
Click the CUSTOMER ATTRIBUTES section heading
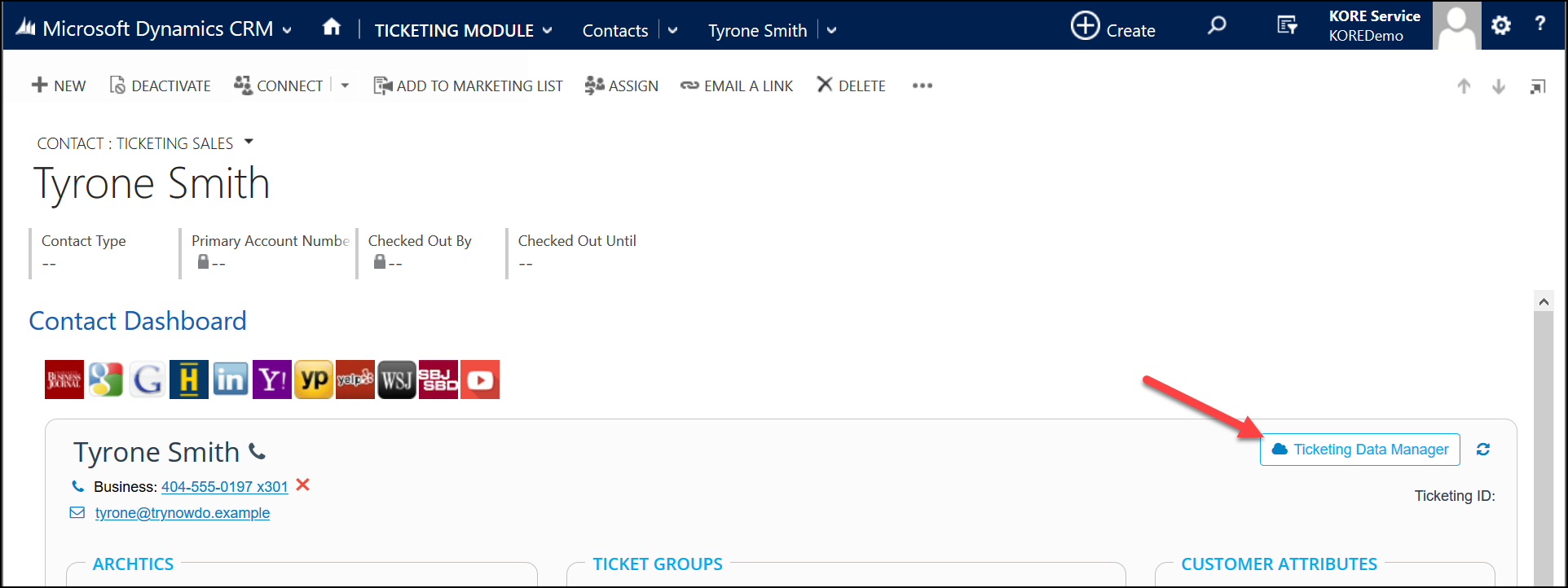tap(1279, 564)
